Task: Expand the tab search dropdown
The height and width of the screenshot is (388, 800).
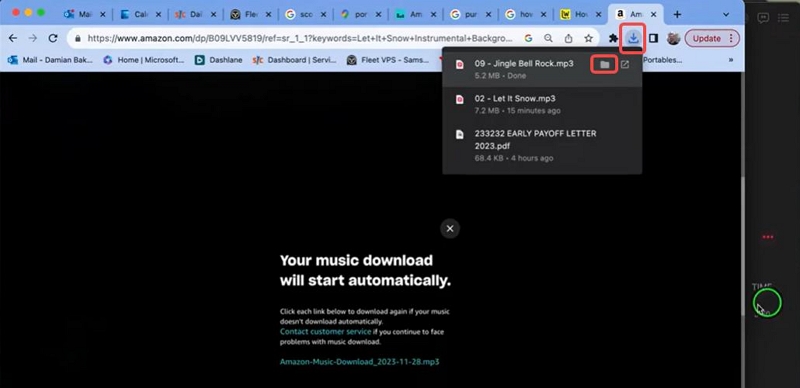Action: pyautogui.click(x=726, y=14)
